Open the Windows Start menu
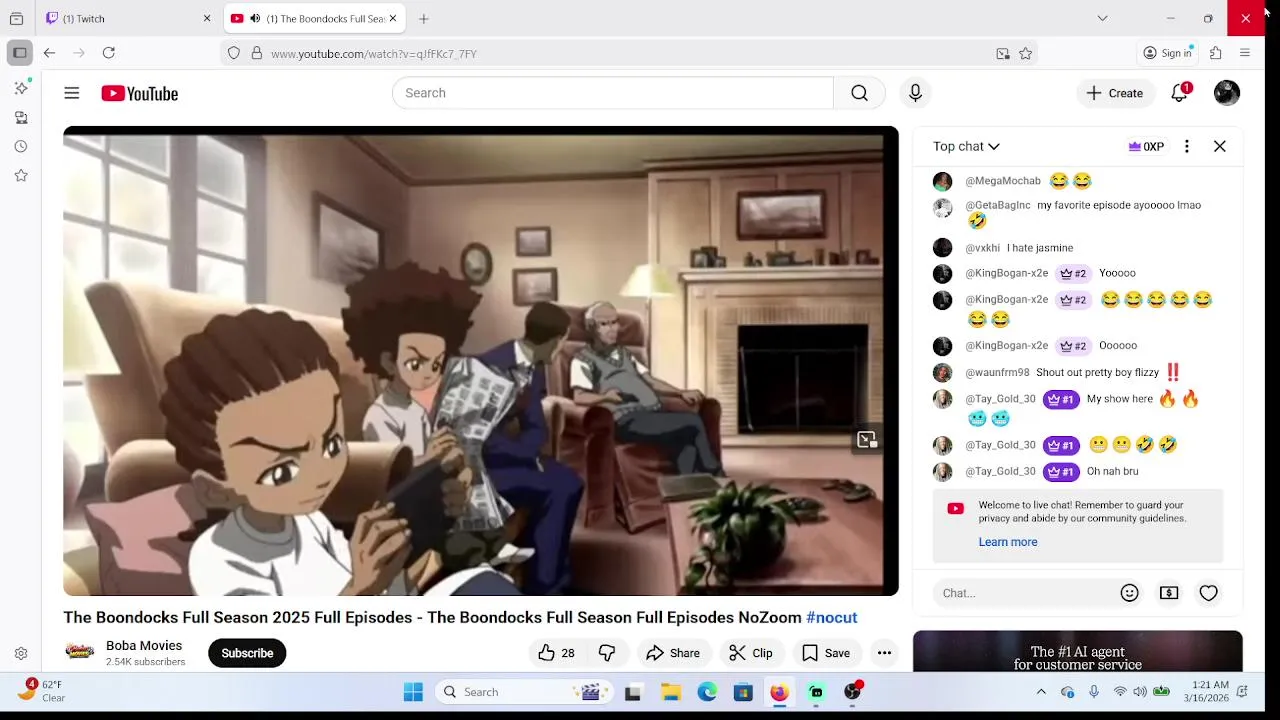The height and width of the screenshot is (720, 1280). [413, 692]
